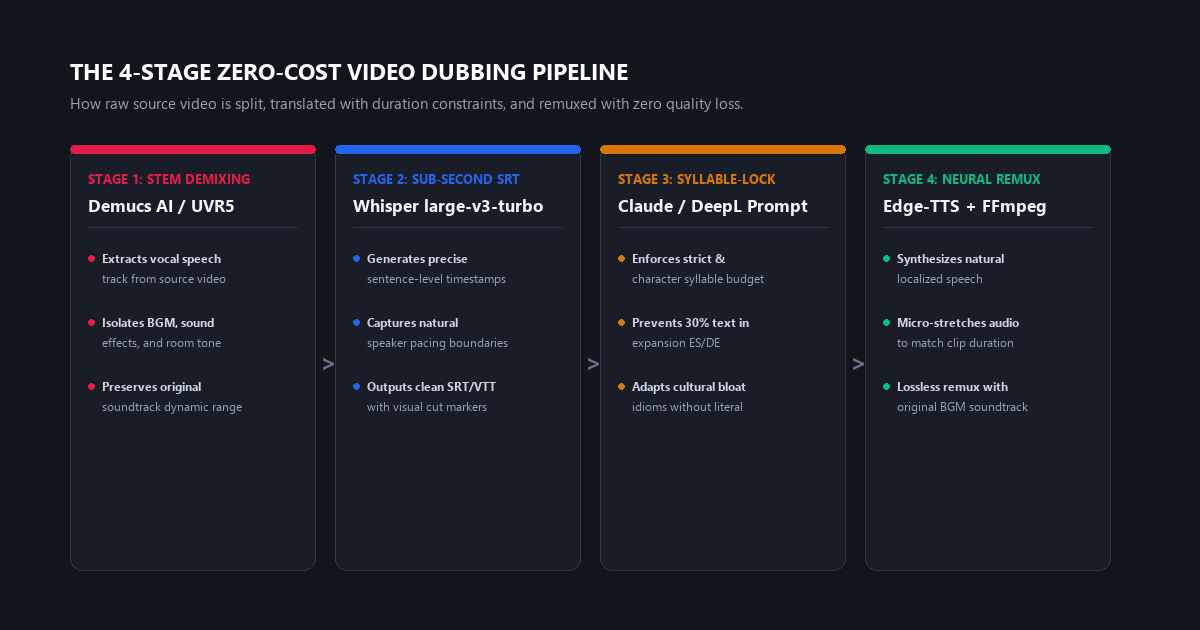Screen dimensions: 1200x630
Task: Click "expansion ES/DE" text
Action: coord(677,343)
